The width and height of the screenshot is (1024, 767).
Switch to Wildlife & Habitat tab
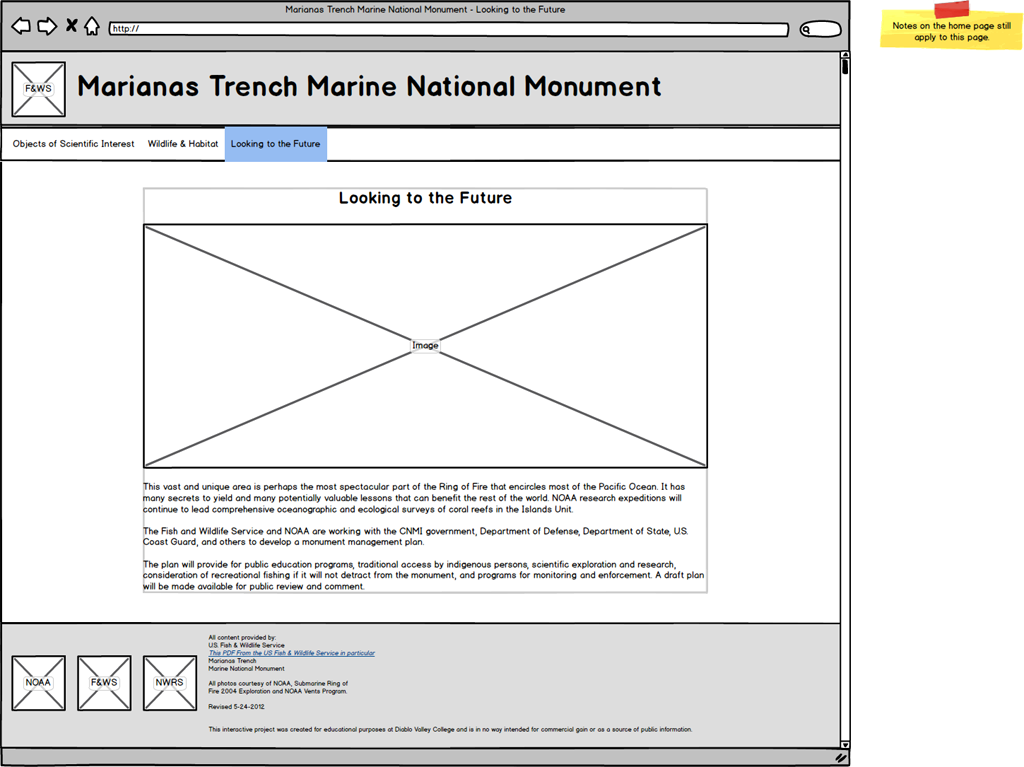[183, 144]
